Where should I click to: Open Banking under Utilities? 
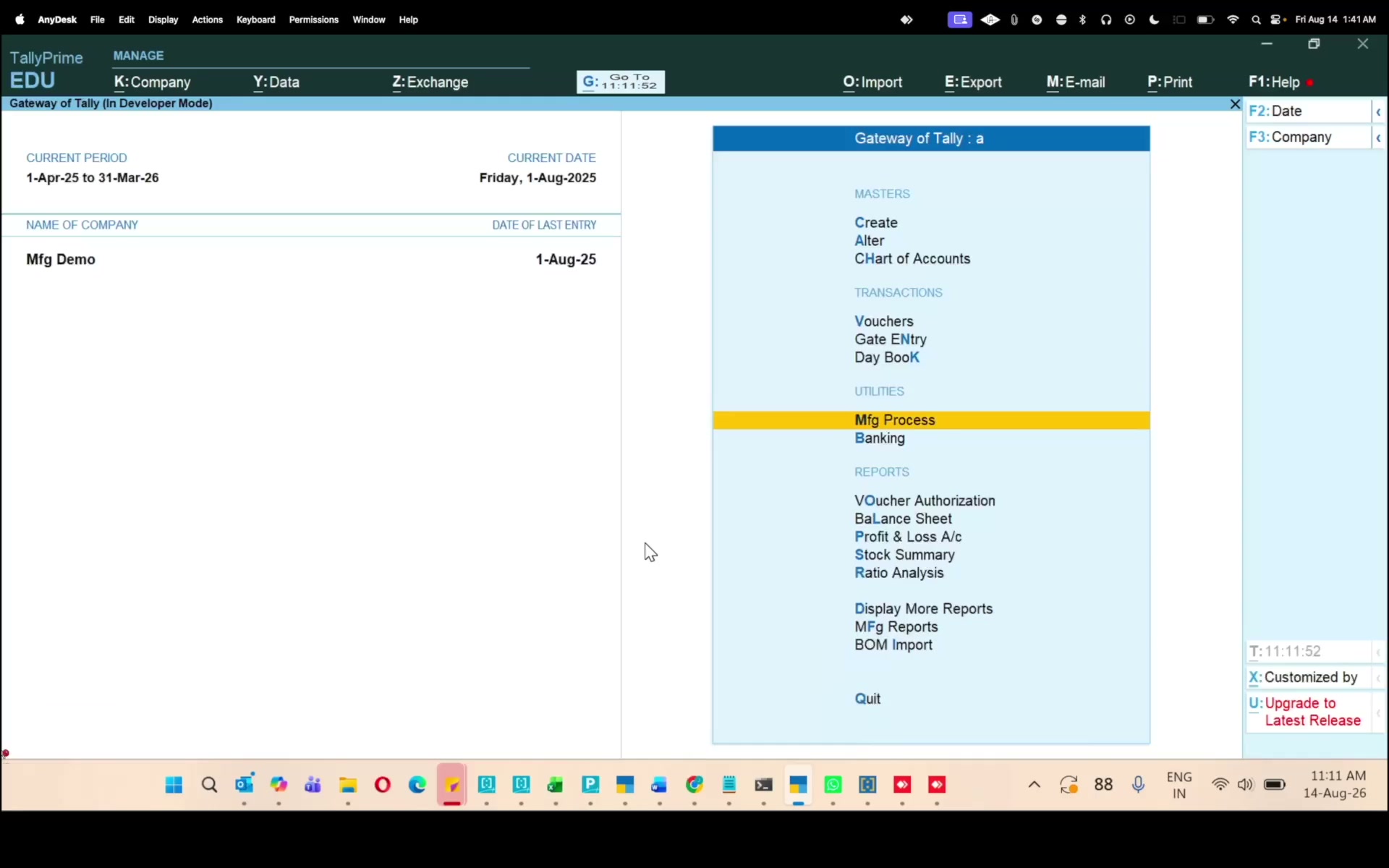point(880,438)
